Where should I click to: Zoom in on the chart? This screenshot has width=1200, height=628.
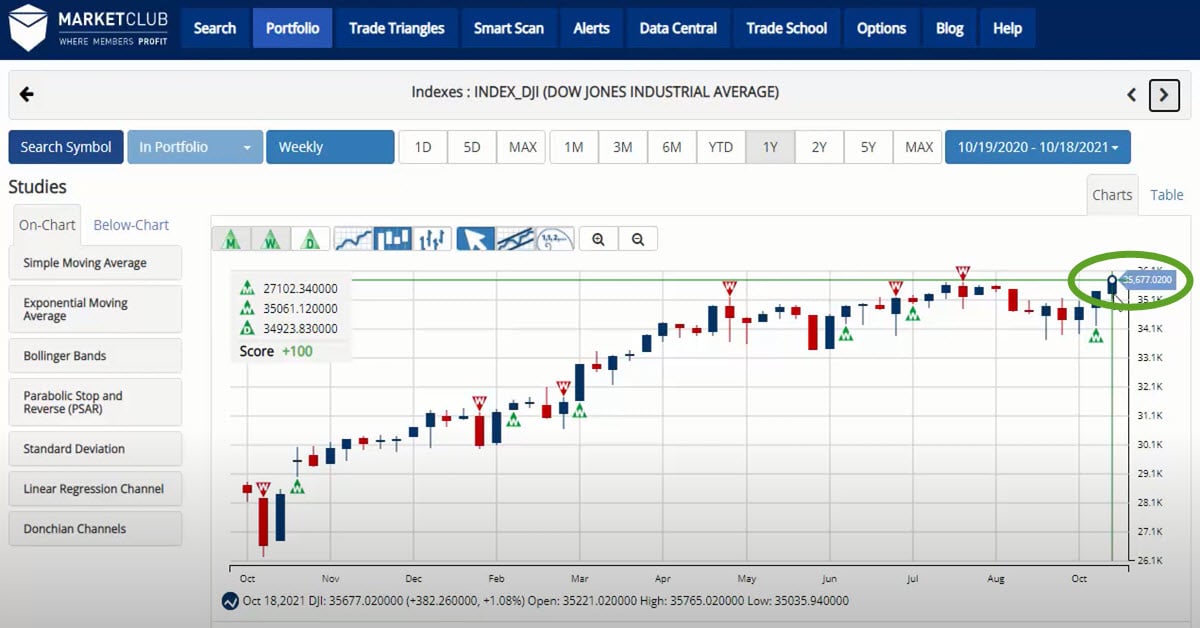598,238
